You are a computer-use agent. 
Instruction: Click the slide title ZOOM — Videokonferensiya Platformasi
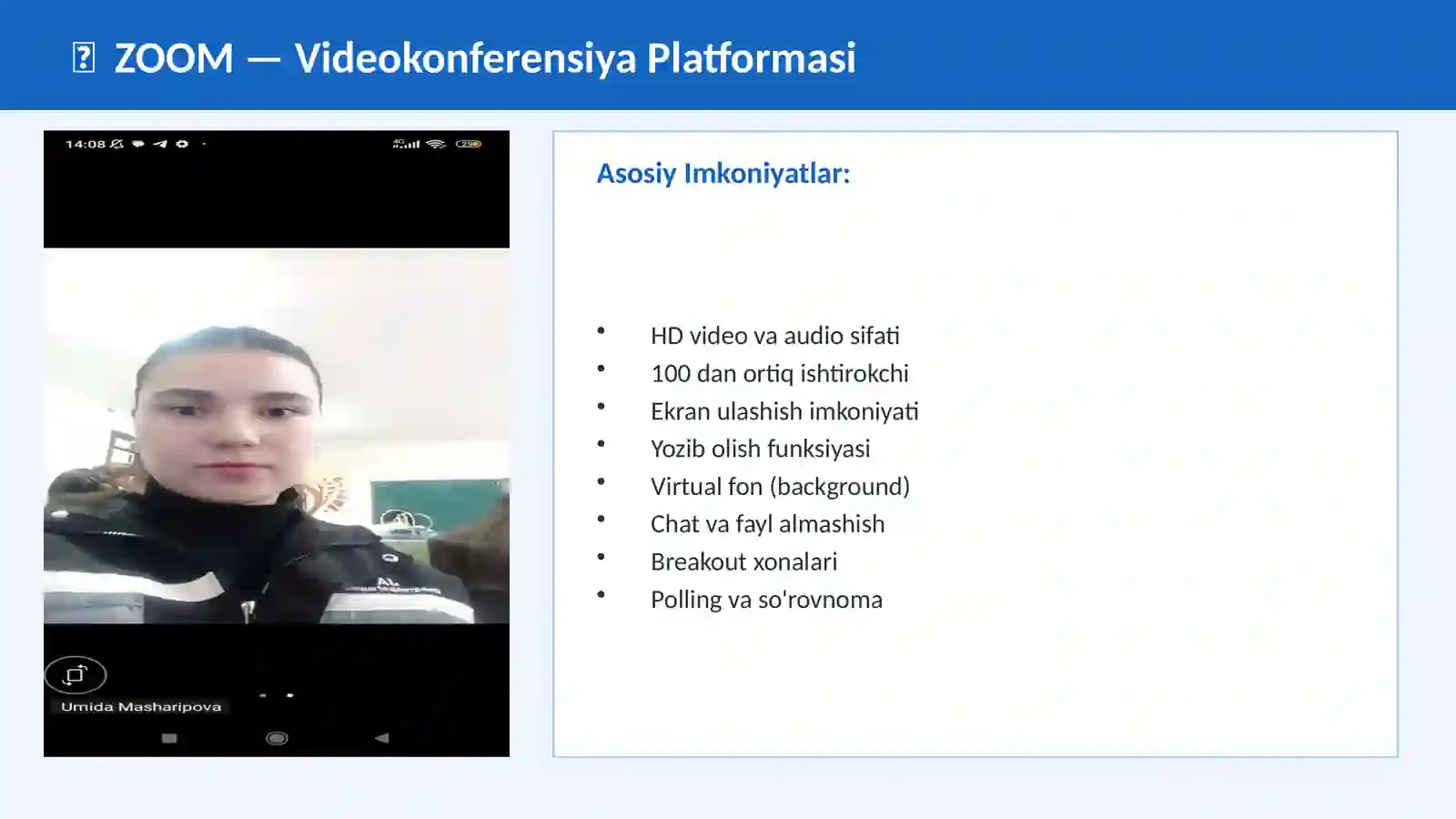[x=485, y=57]
